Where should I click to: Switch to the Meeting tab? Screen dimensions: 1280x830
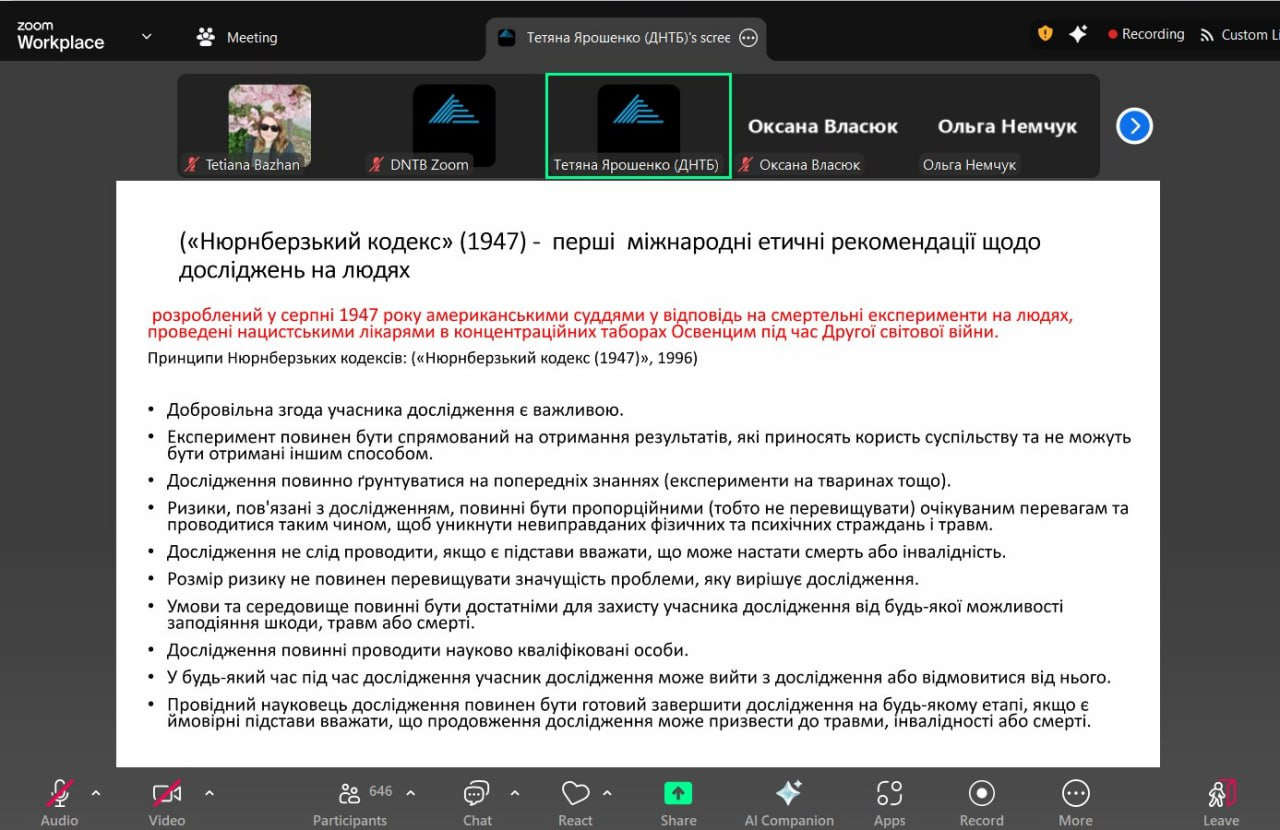(238, 37)
